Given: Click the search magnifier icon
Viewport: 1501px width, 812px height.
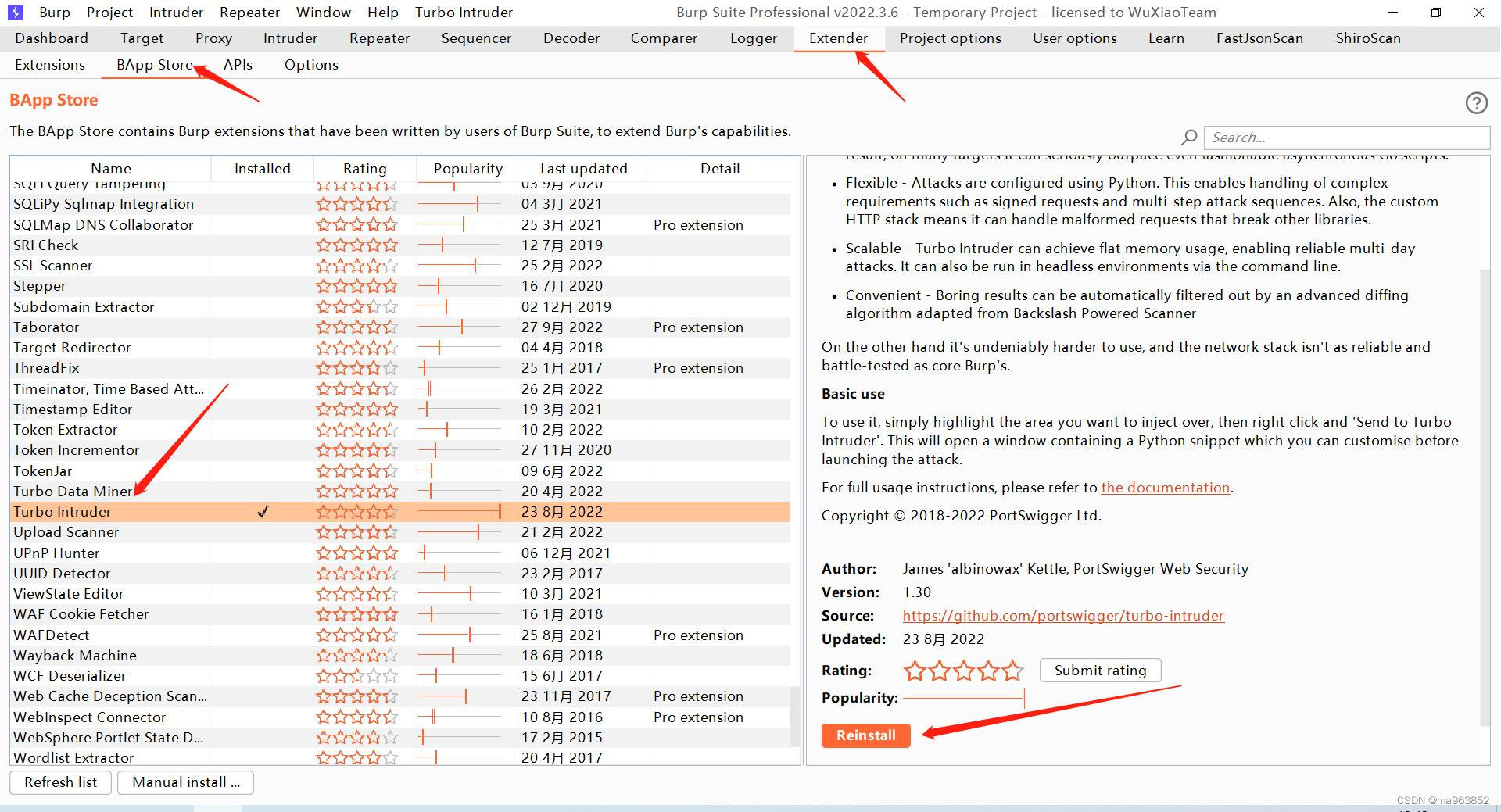Looking at the screenshot, I should pos(1189,138).
